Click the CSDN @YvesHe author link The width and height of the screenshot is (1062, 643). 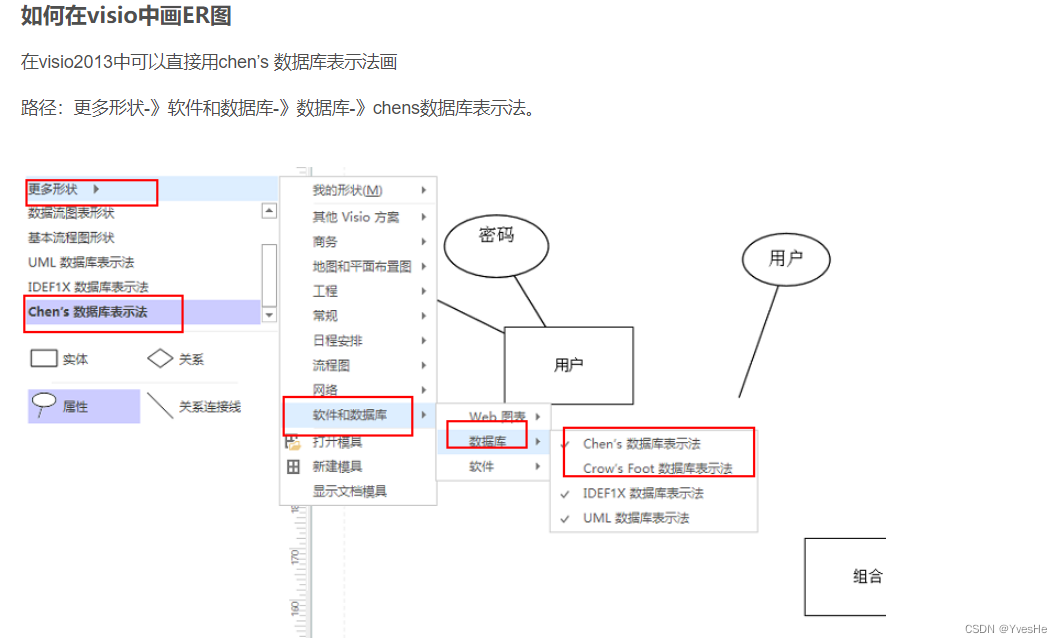[x=1005, y=629]
